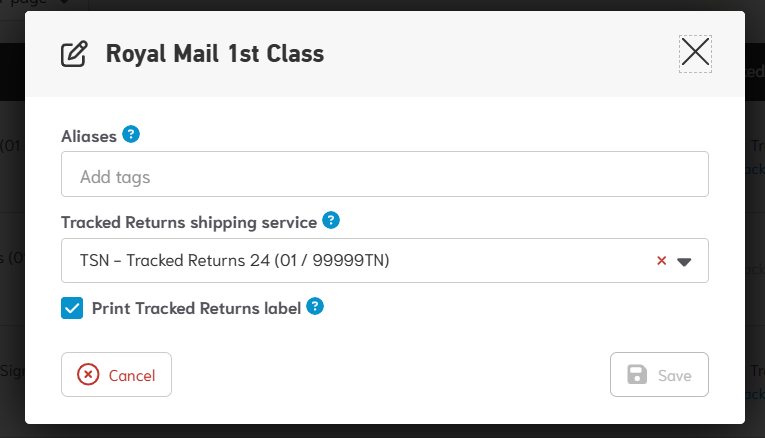Click the circled x icon in Cancel
This screenshot has height=438, width=765.
tap(88, 375)
